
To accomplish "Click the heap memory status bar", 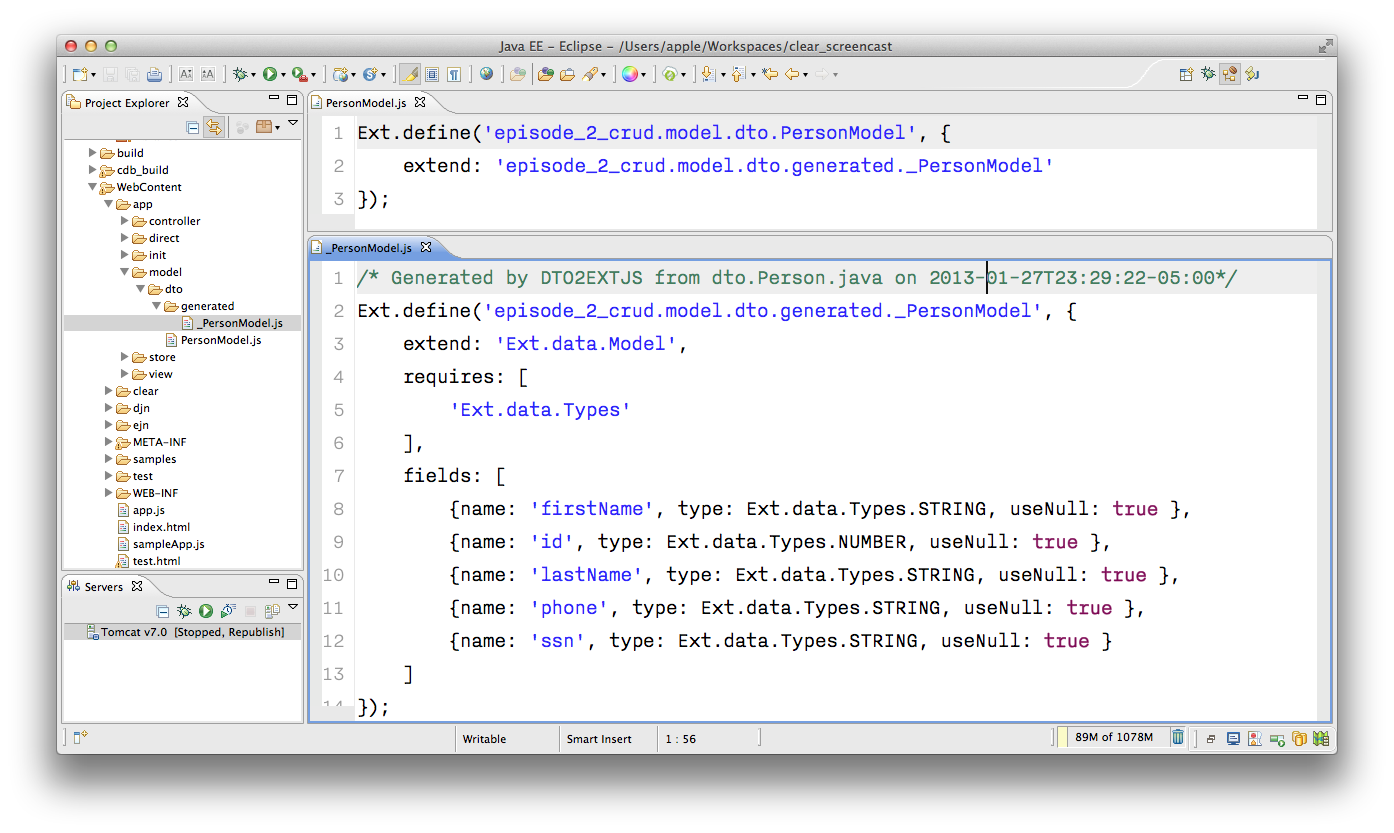I will click(1114, 738).
